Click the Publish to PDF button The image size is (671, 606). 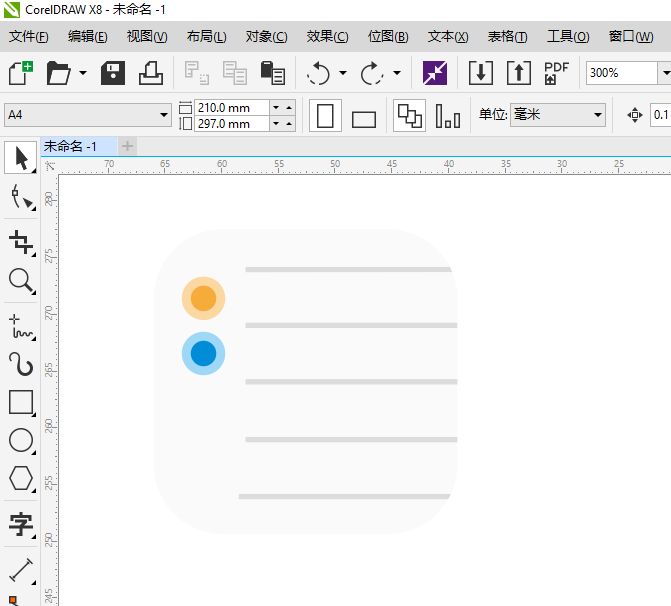point(556,73)
